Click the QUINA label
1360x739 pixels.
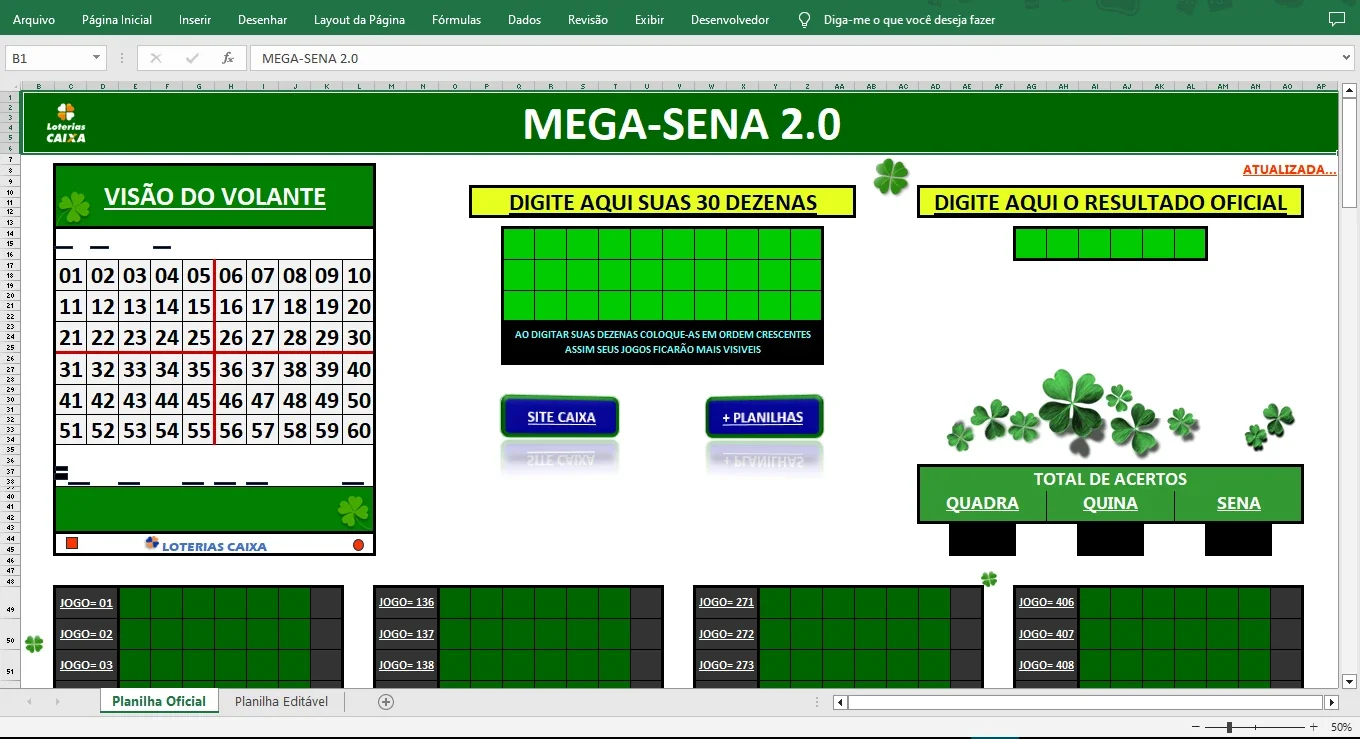point(1110,503)
